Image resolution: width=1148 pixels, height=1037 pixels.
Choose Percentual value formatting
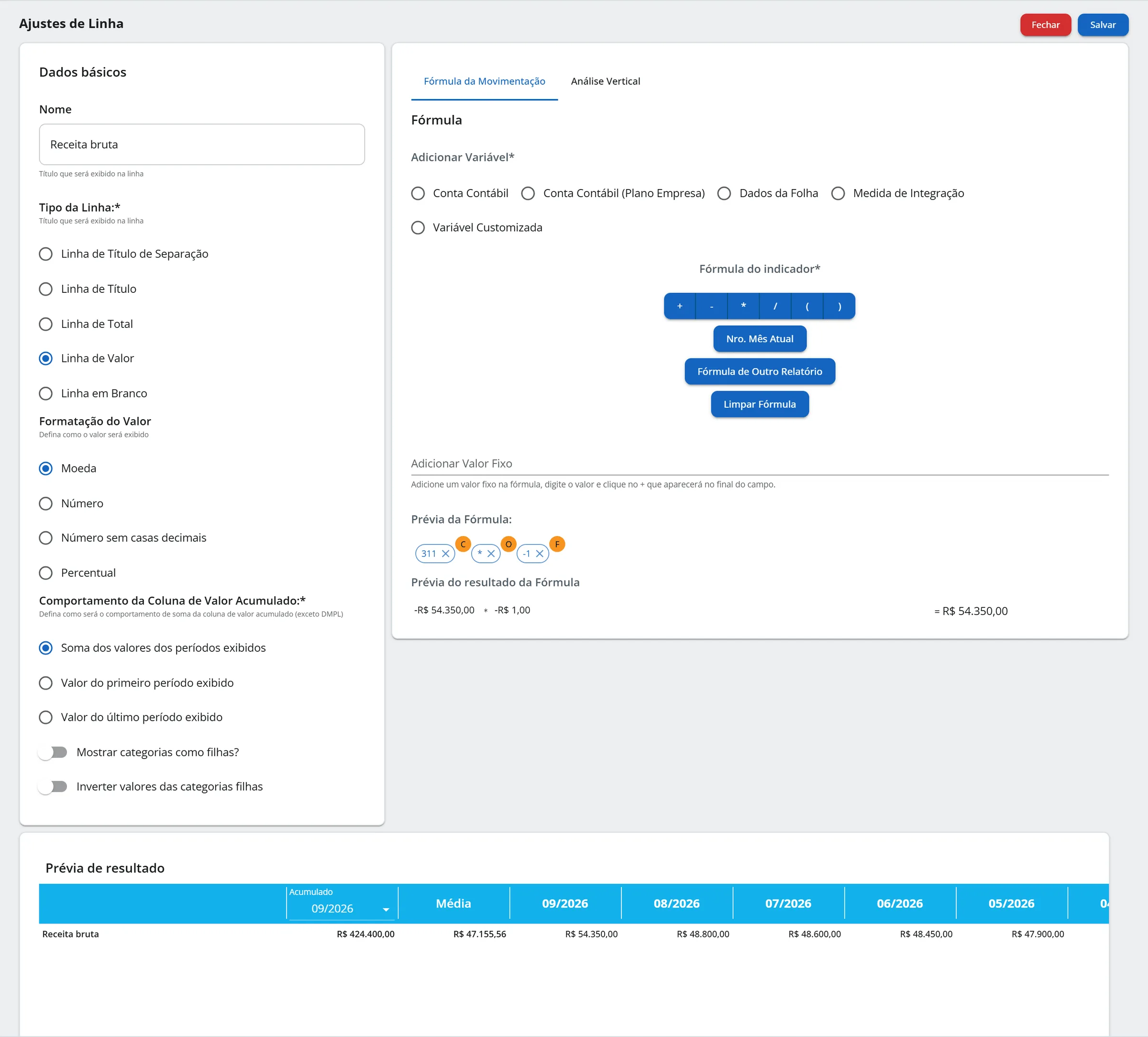click(45, 573)
